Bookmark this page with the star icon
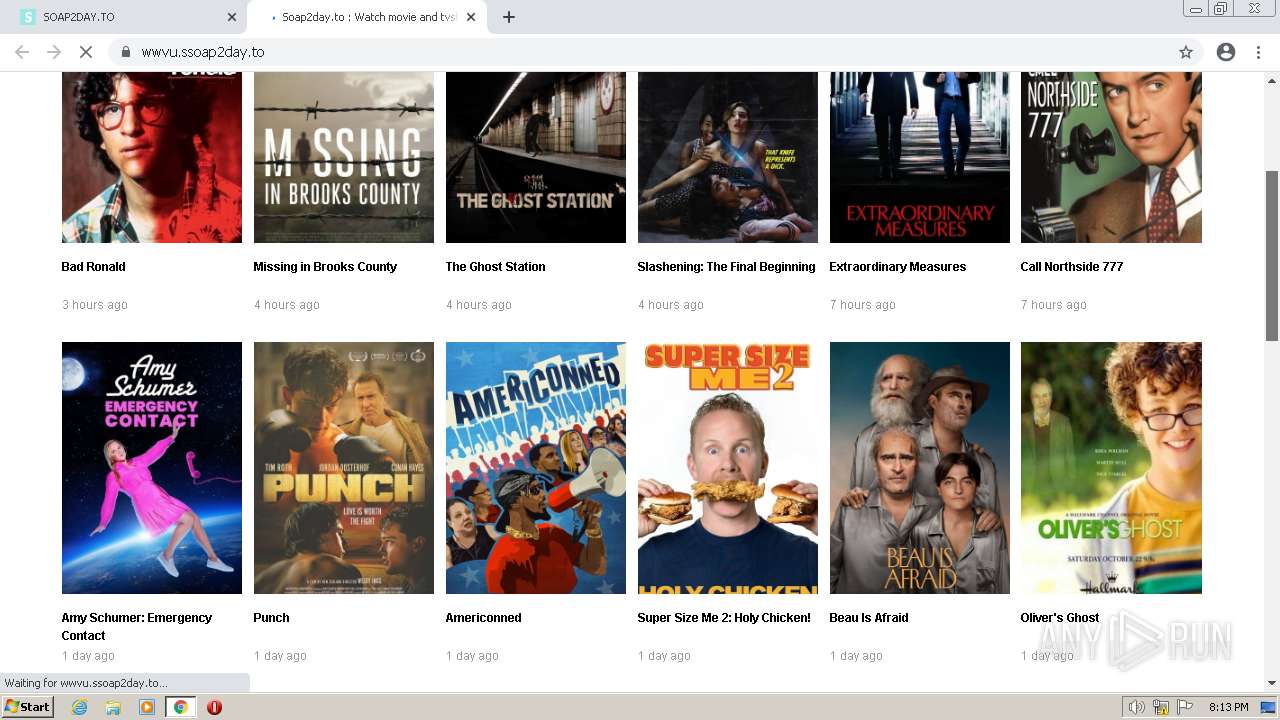The image size is (1280, 720). click(1186, 52)
